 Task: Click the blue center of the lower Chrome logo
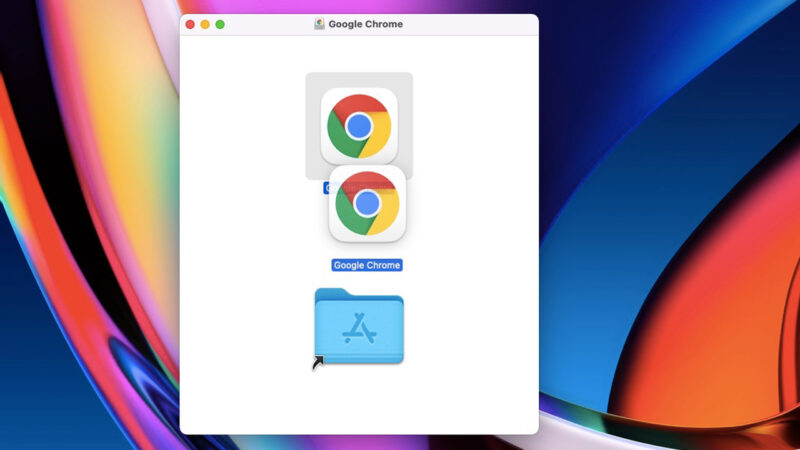coord(367,203)
